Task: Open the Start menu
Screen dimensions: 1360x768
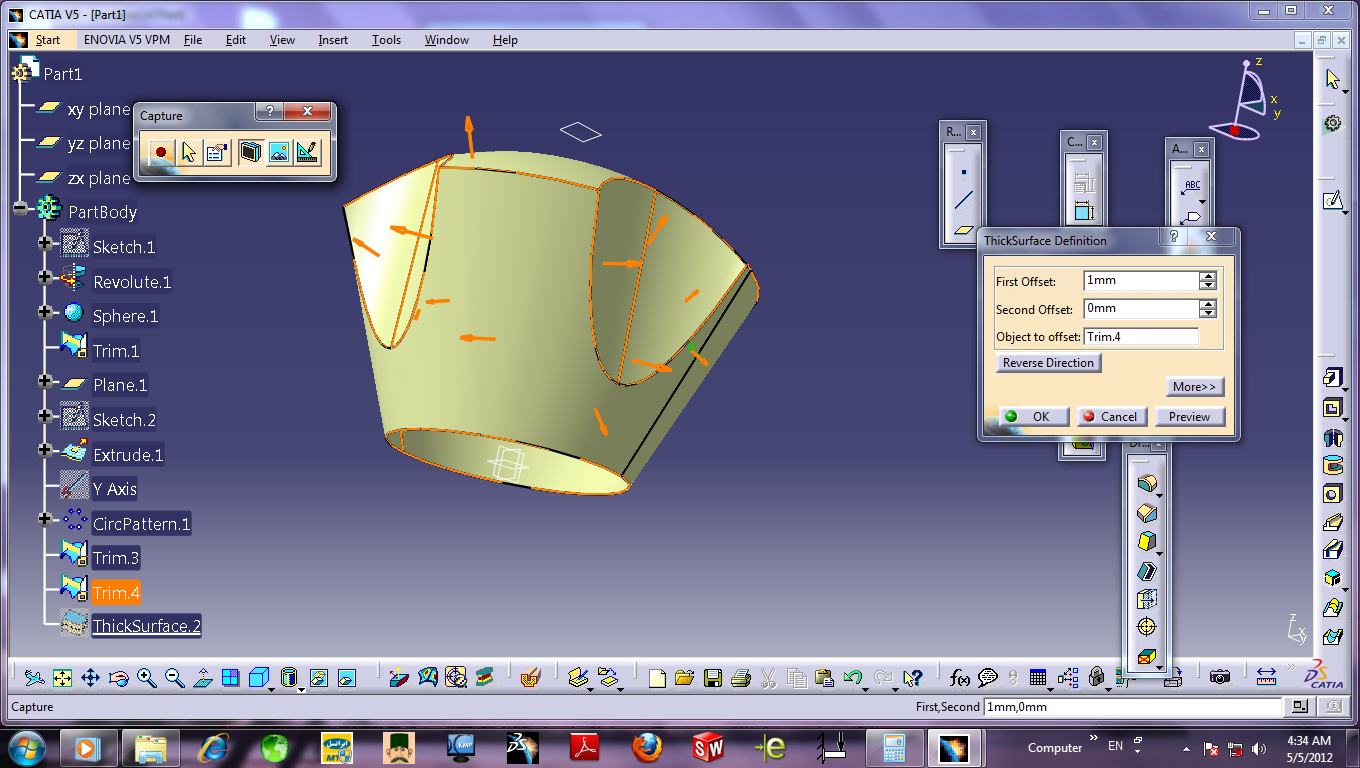Action: (x=48, y=40)
